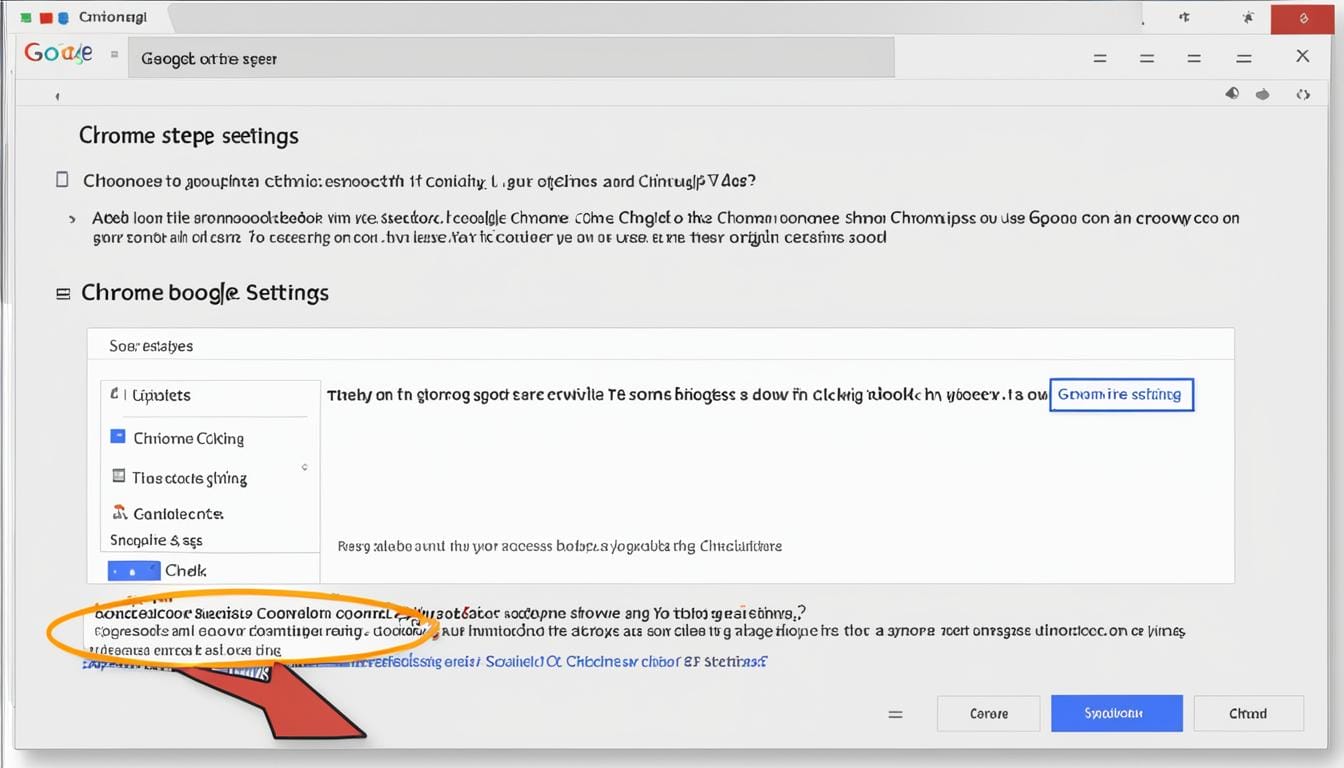Tick the checkbox under 'Chrome stepe seetings' heading
Screen dimensions: 1344x768
click(62, 180)
